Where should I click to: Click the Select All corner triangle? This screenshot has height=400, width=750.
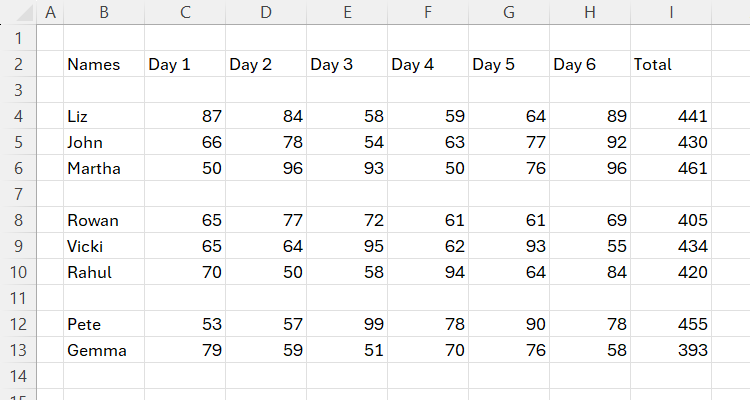[18, 12]
